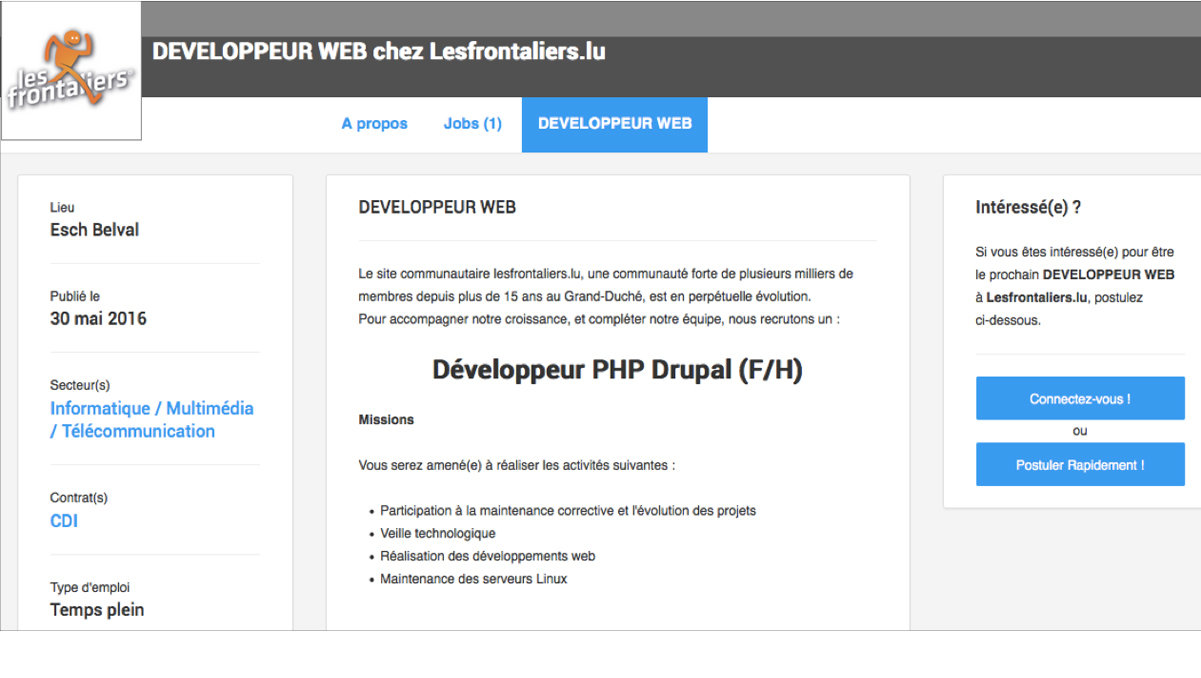Click the Type d'emploi label
1201x678 pixels.
[x=90, y=588]
